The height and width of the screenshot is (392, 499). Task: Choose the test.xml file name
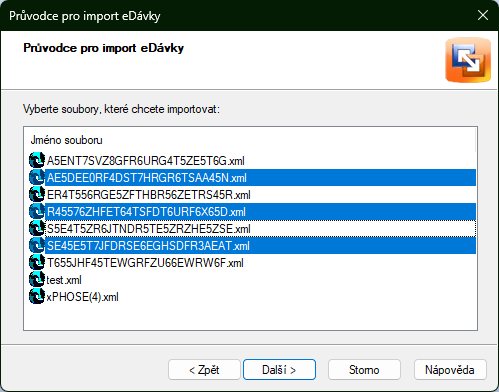click(x=64, y=280)
